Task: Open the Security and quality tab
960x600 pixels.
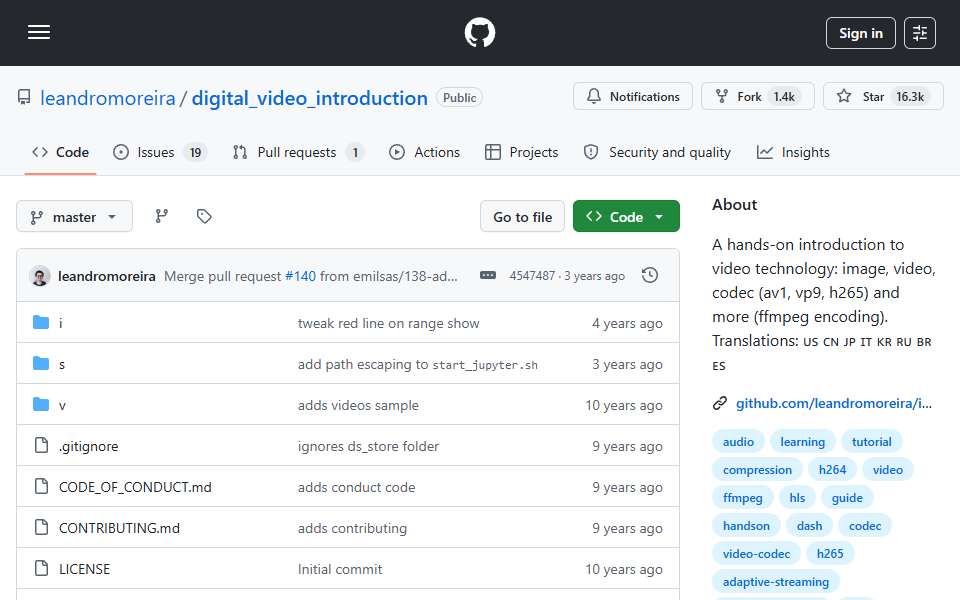Action: (x=657, y=152)
